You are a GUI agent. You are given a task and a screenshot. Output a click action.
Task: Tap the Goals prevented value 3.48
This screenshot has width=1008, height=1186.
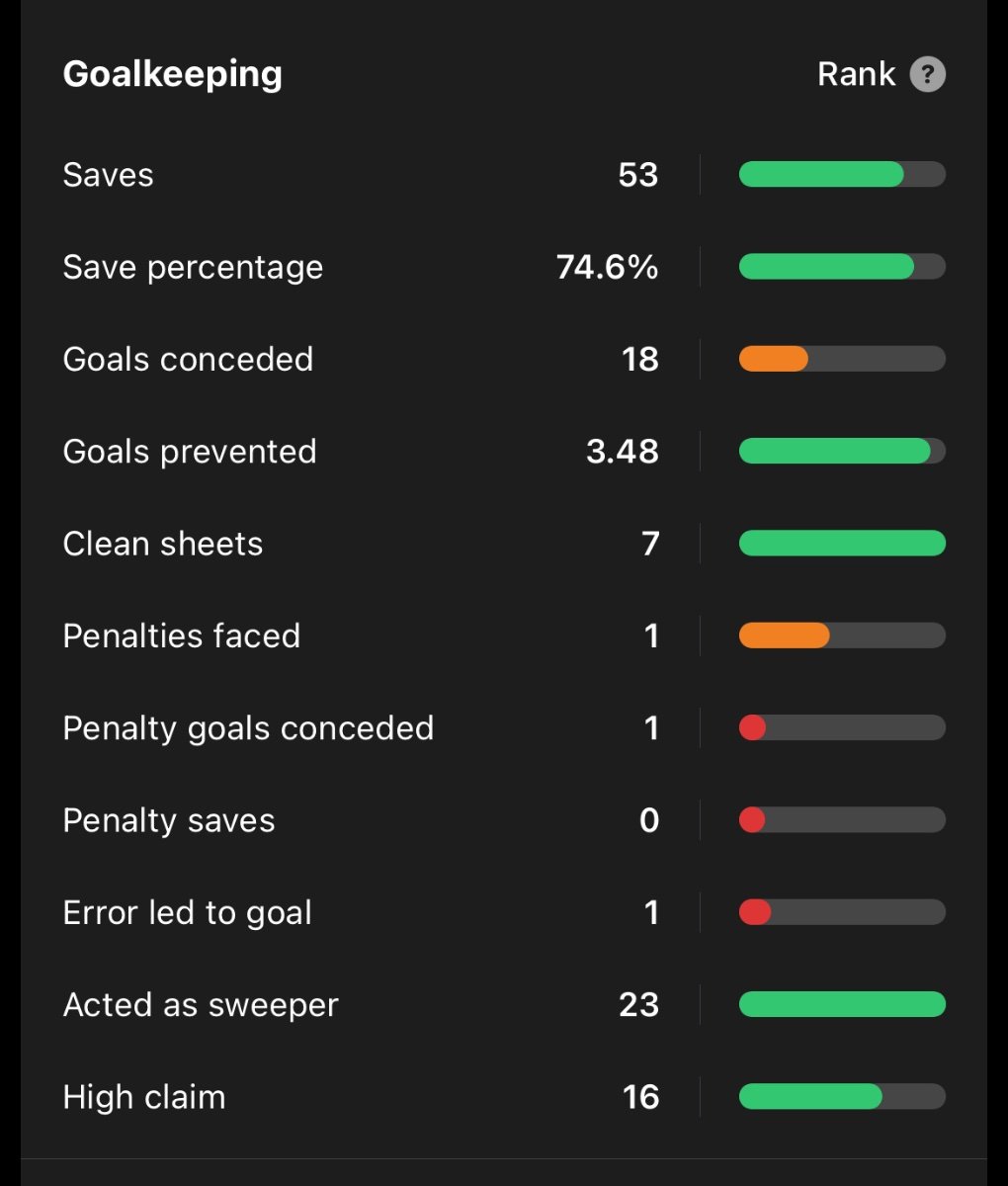pos(622,452)
